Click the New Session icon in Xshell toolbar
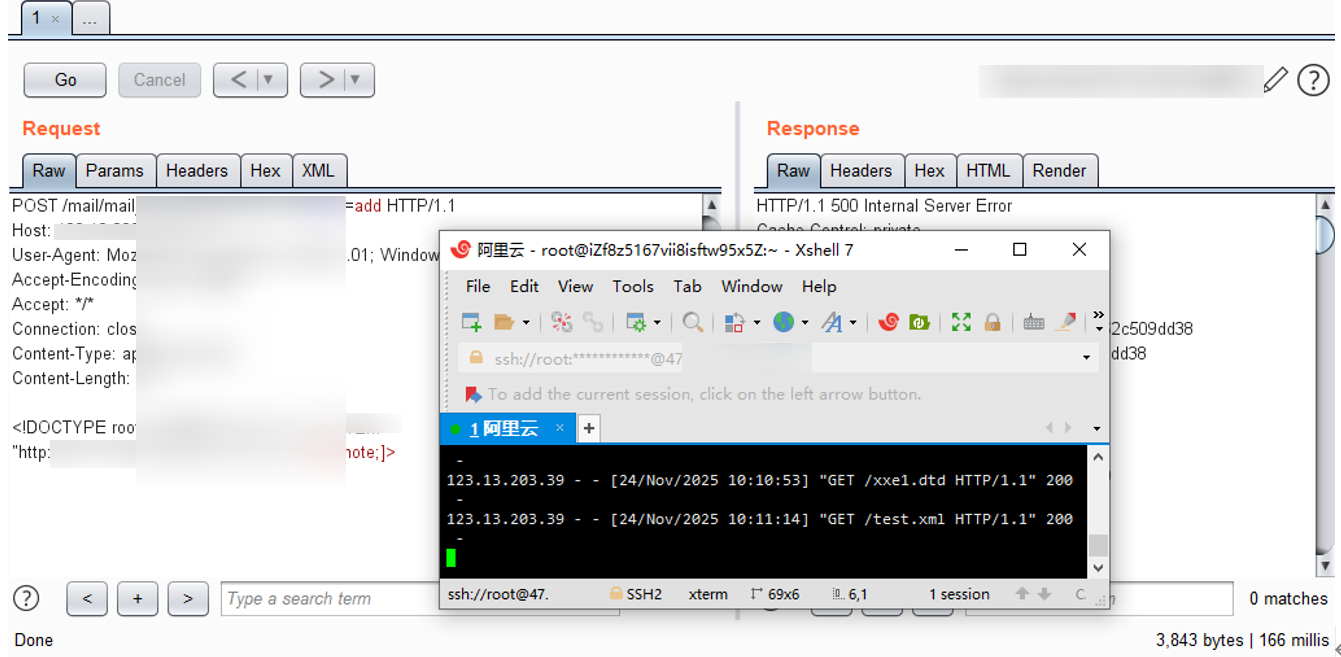The width and height of the screenshot is (1341, 657). click(471, 322)
